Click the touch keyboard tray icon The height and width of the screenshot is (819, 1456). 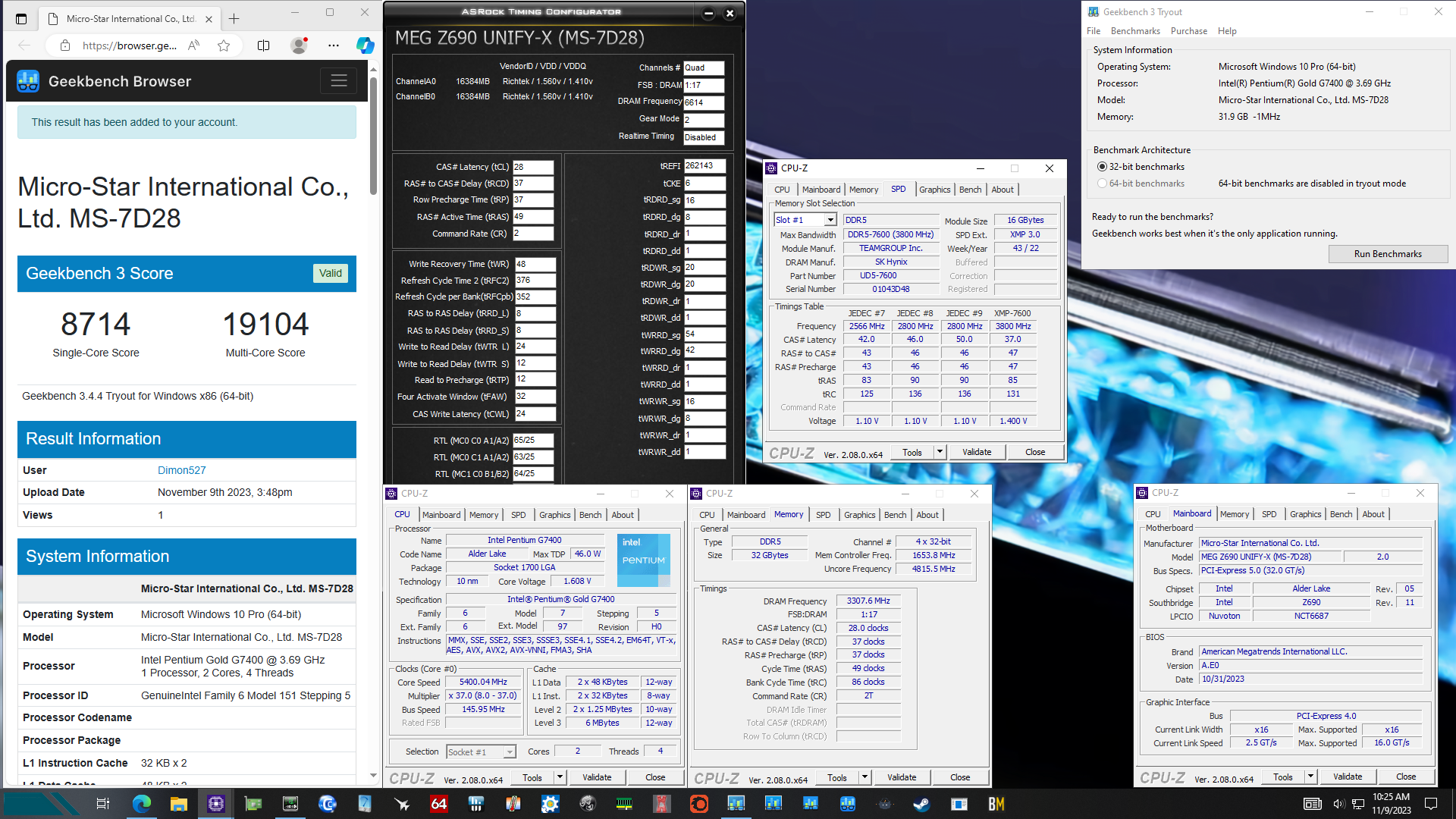click(1313, 804)
